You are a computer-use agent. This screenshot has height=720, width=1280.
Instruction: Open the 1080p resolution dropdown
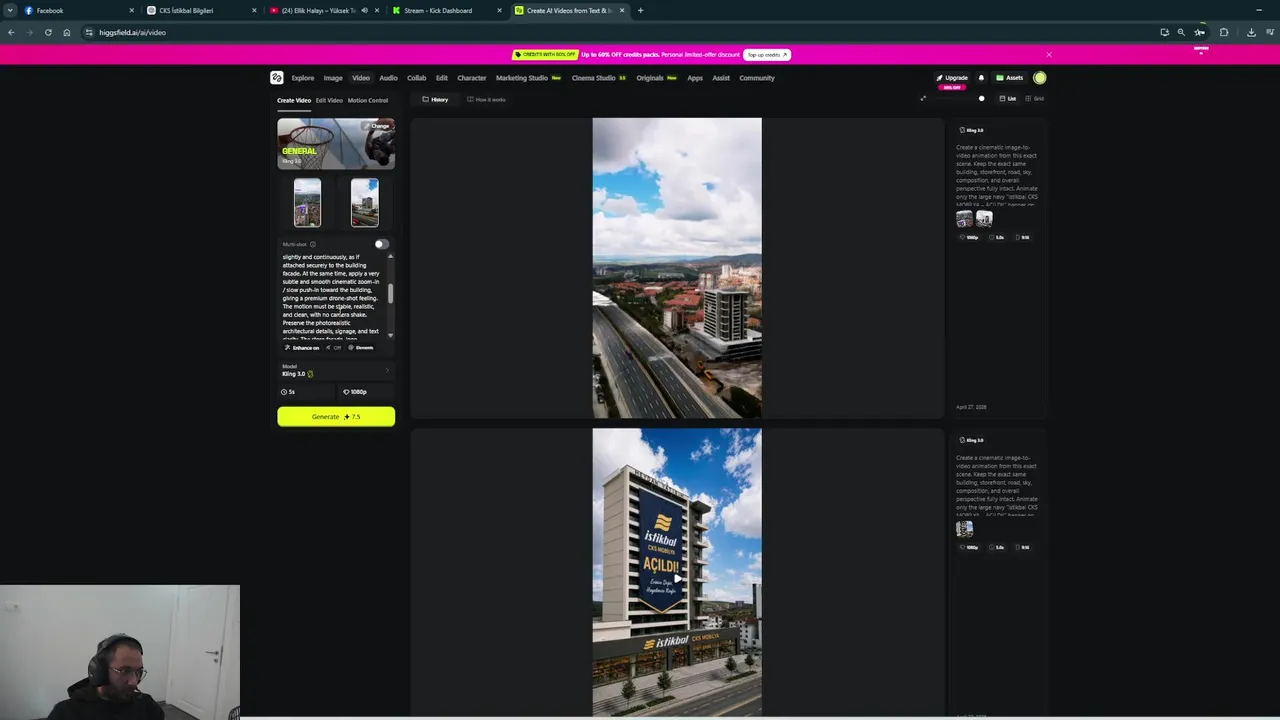pos(366,392)
